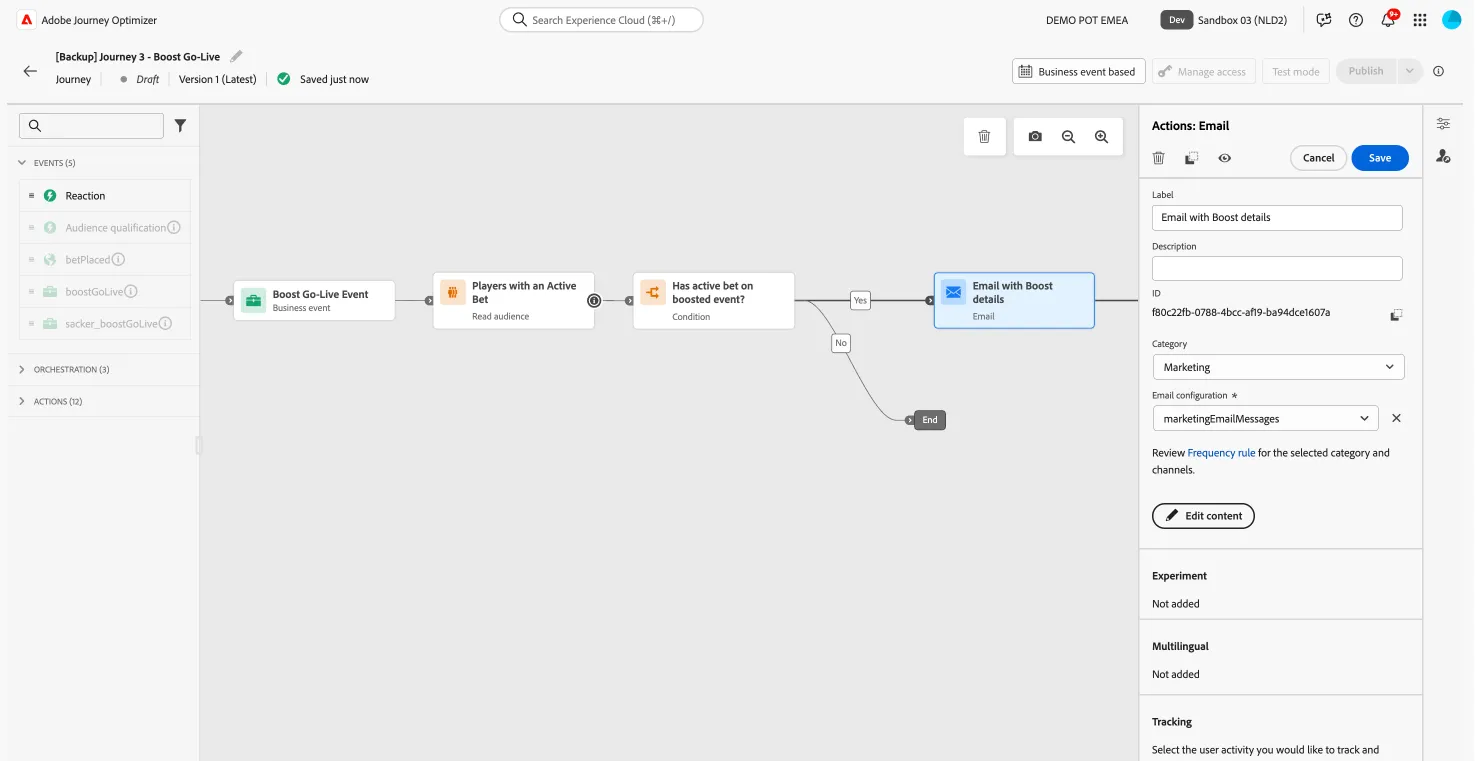Open the help question mark icon
Image resolution: width=1475 pixels, height=761 pixels.
[x=1356, y=20]
